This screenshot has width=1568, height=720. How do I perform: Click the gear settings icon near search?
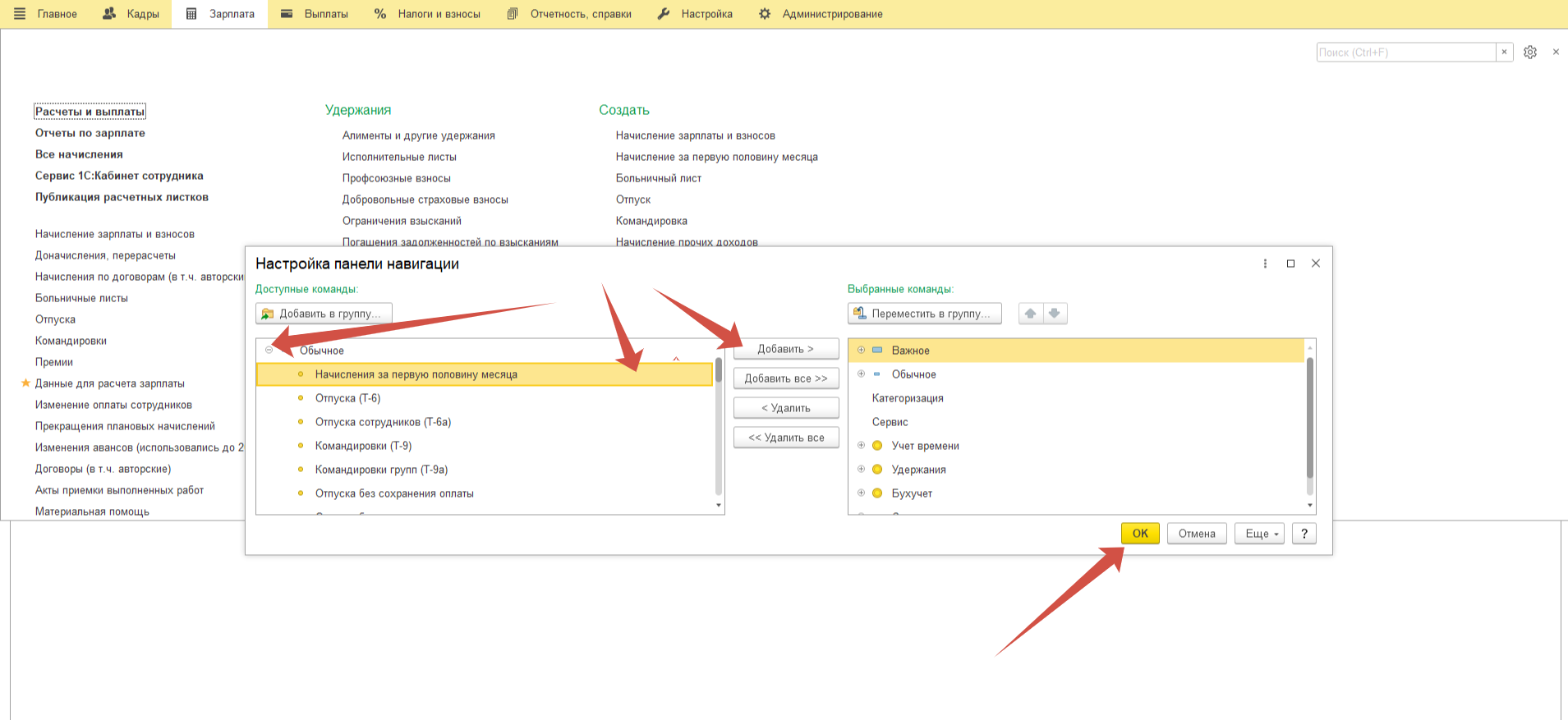(x=1529, y=53)
